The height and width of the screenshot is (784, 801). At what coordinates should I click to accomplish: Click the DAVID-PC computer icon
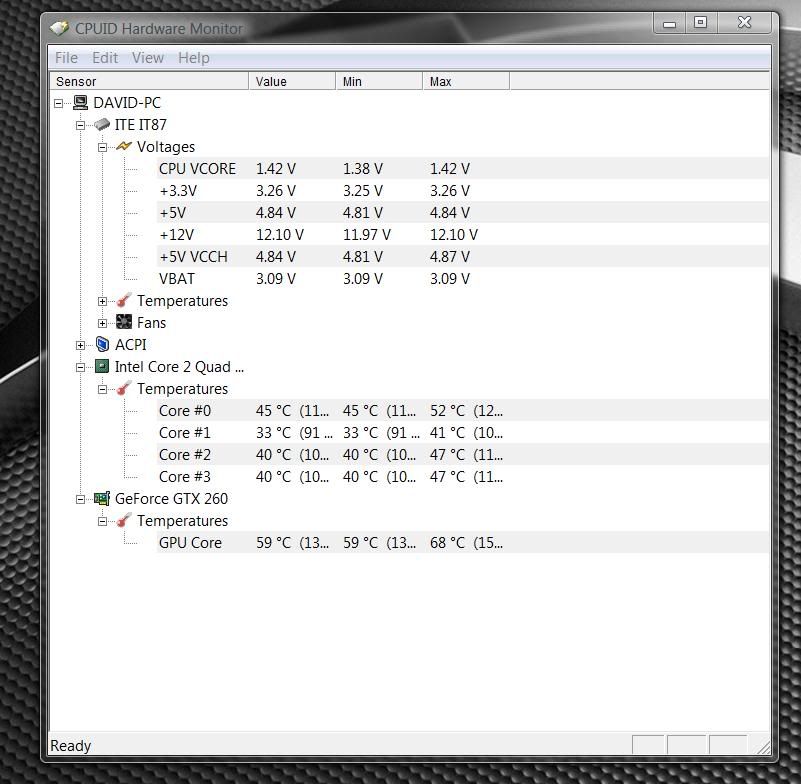[x=80, y=103]
